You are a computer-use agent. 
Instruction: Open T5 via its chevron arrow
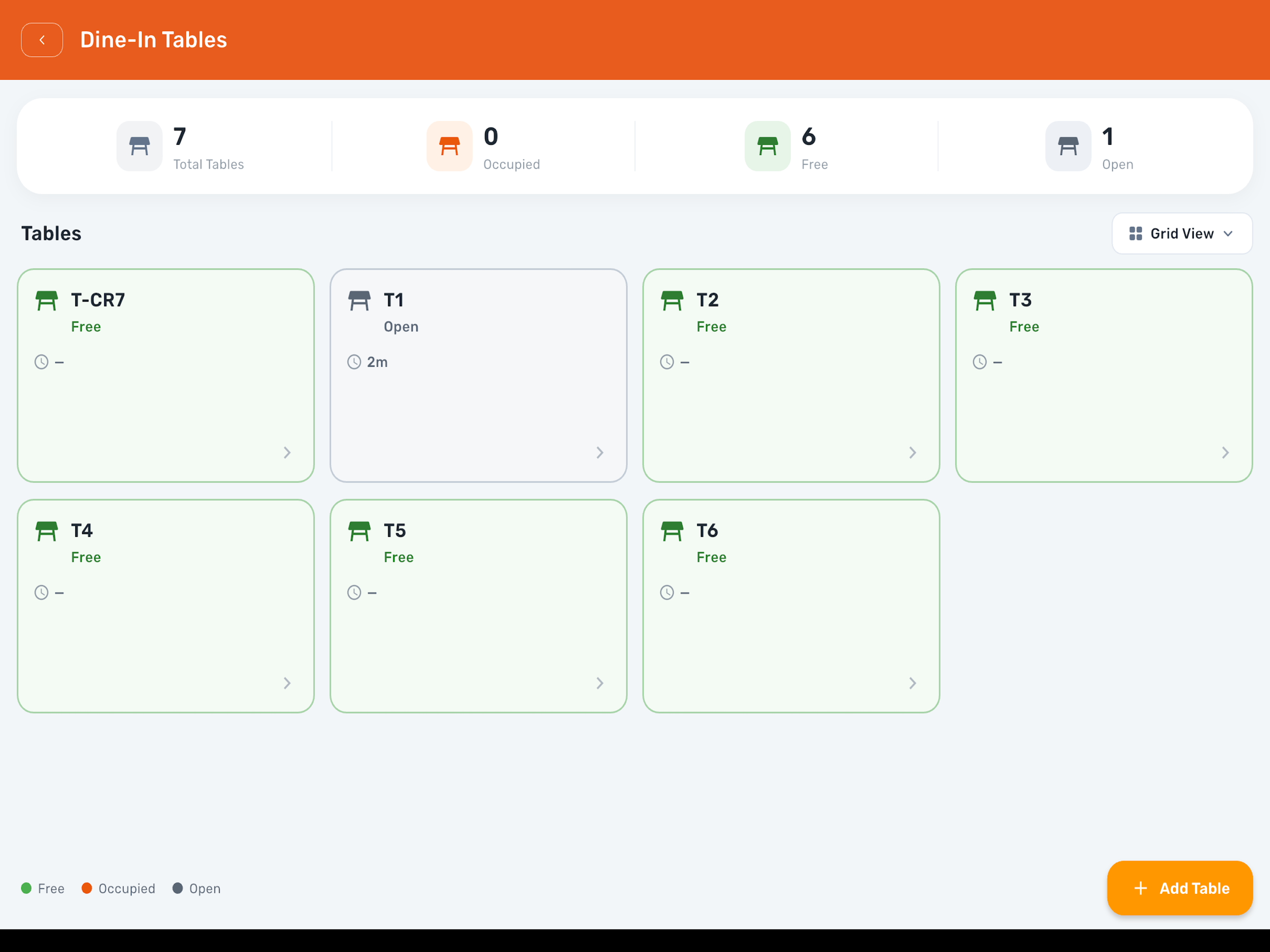600,684
